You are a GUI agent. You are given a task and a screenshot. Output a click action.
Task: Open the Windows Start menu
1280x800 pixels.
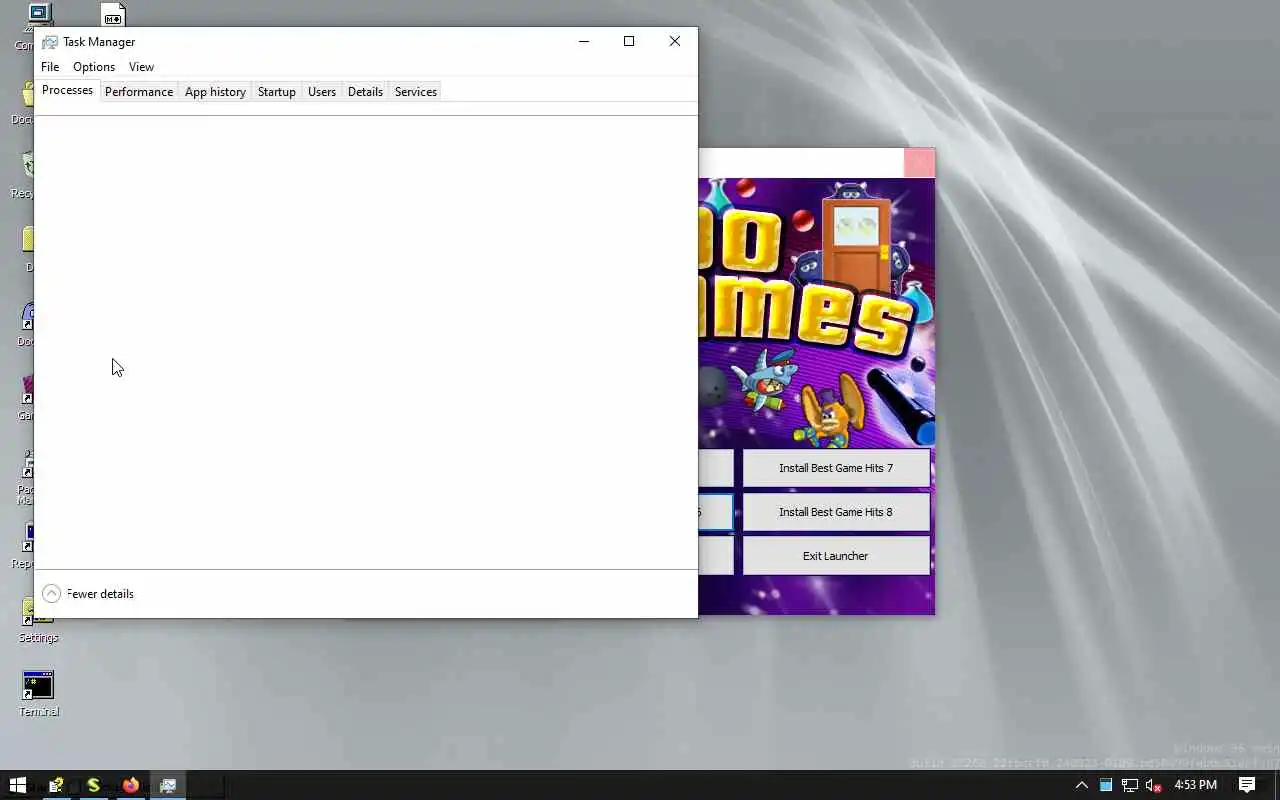coord(17,785)
